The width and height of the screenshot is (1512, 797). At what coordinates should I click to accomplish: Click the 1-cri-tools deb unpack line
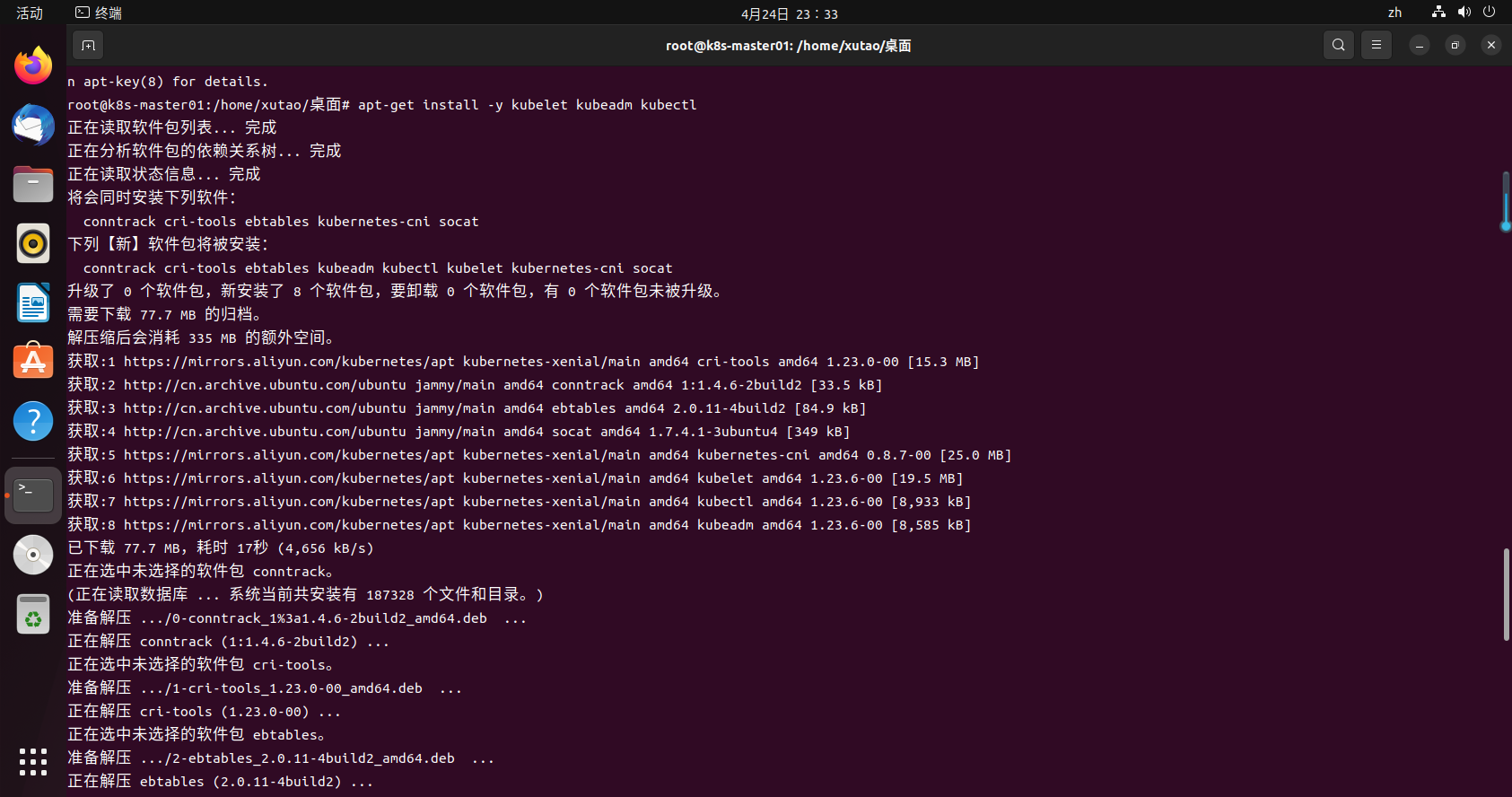click(265, 688)
